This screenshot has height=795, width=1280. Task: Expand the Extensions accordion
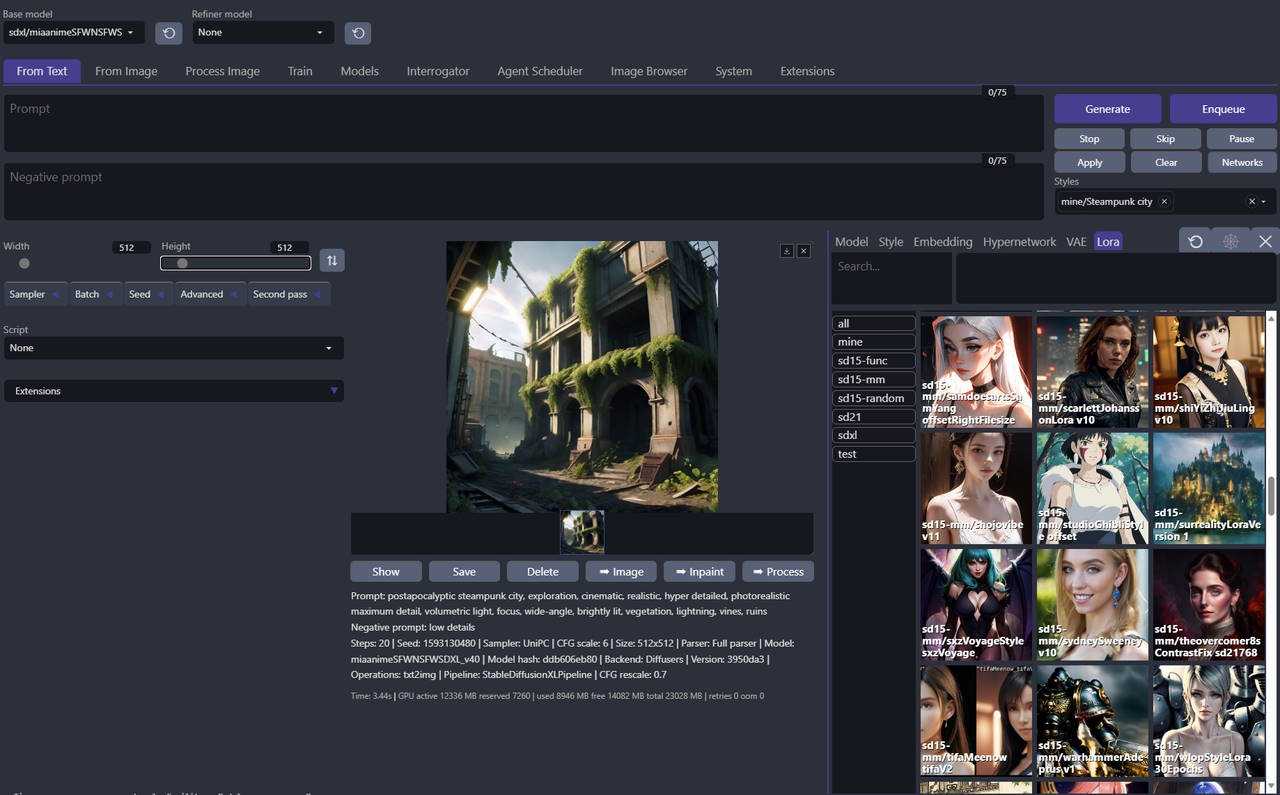pos(174,391)
